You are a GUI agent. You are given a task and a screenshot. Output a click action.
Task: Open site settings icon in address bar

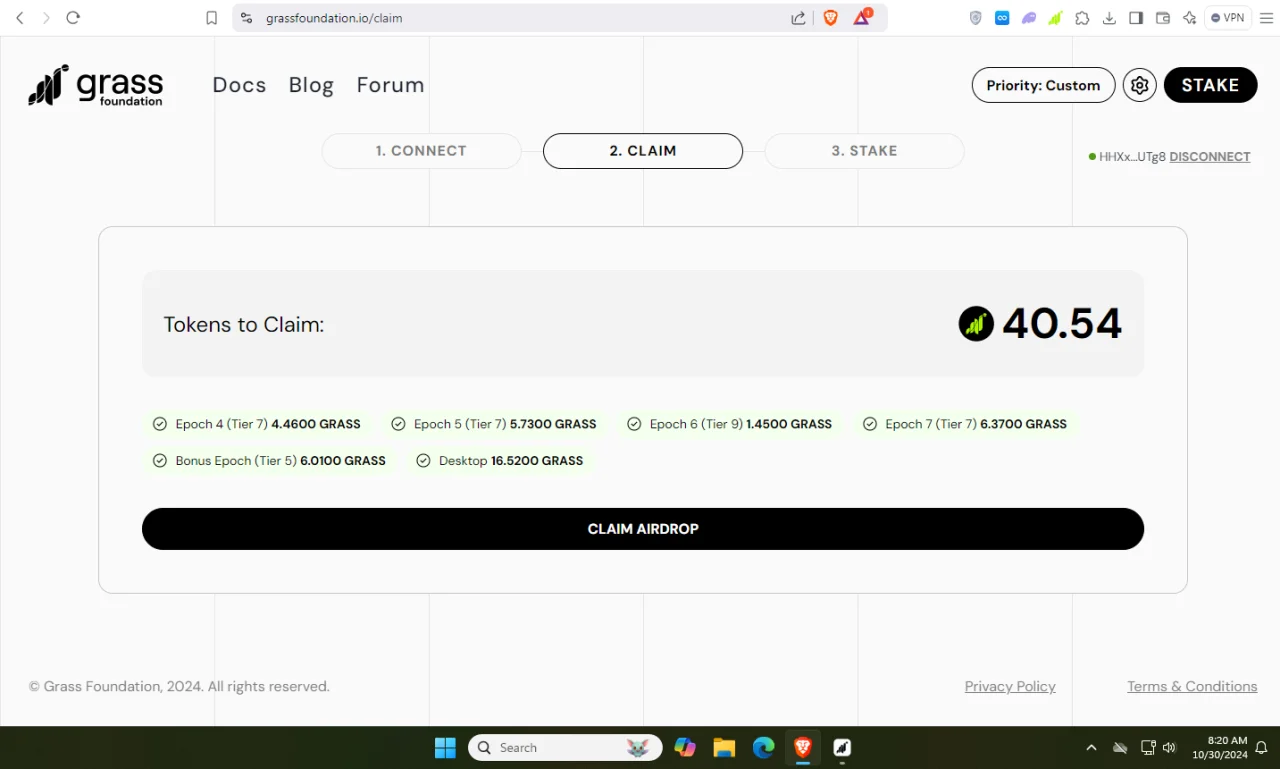pyautogui.click(x=248, y=18)
